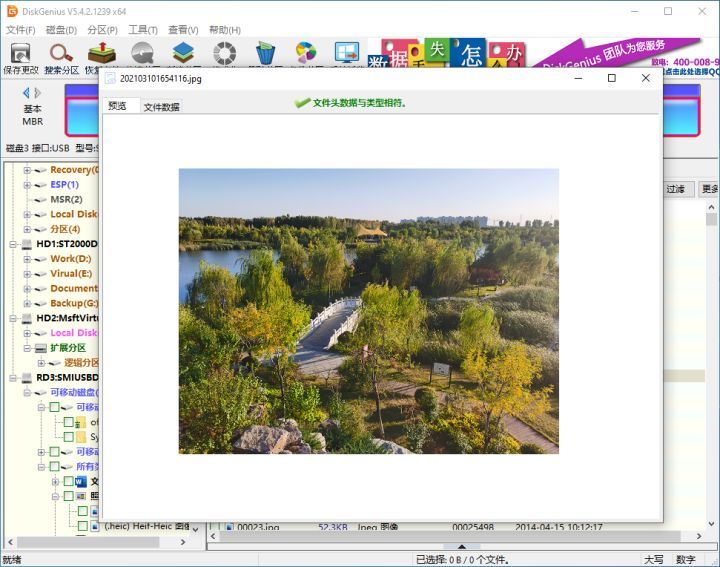Click the HD2:MsftVirtu hard disk icon
720x567 pixels.
(x=27, y=318)
